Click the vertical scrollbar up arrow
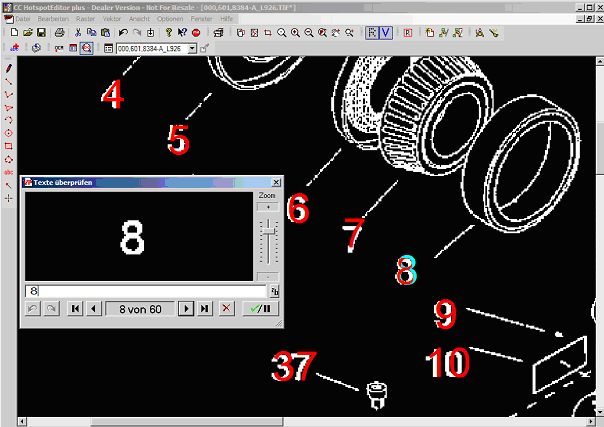This screenshot has height=427, width=604. click(x=600, y=61)
